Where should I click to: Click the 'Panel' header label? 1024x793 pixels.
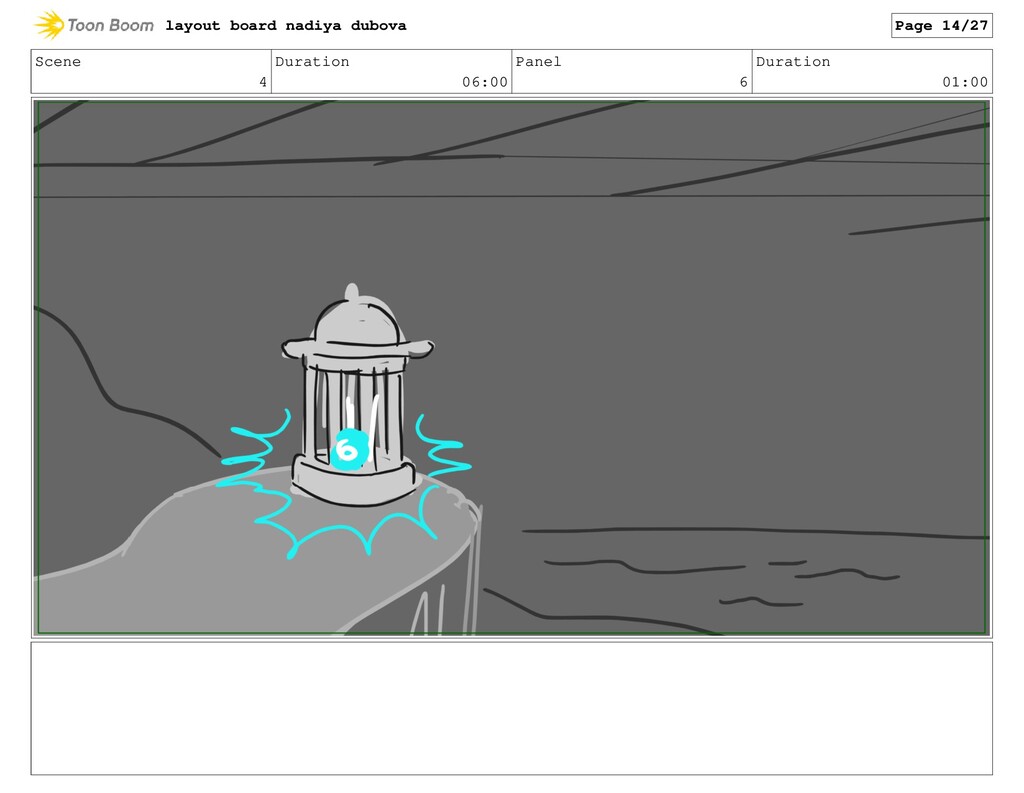click(x=538, y=61)
